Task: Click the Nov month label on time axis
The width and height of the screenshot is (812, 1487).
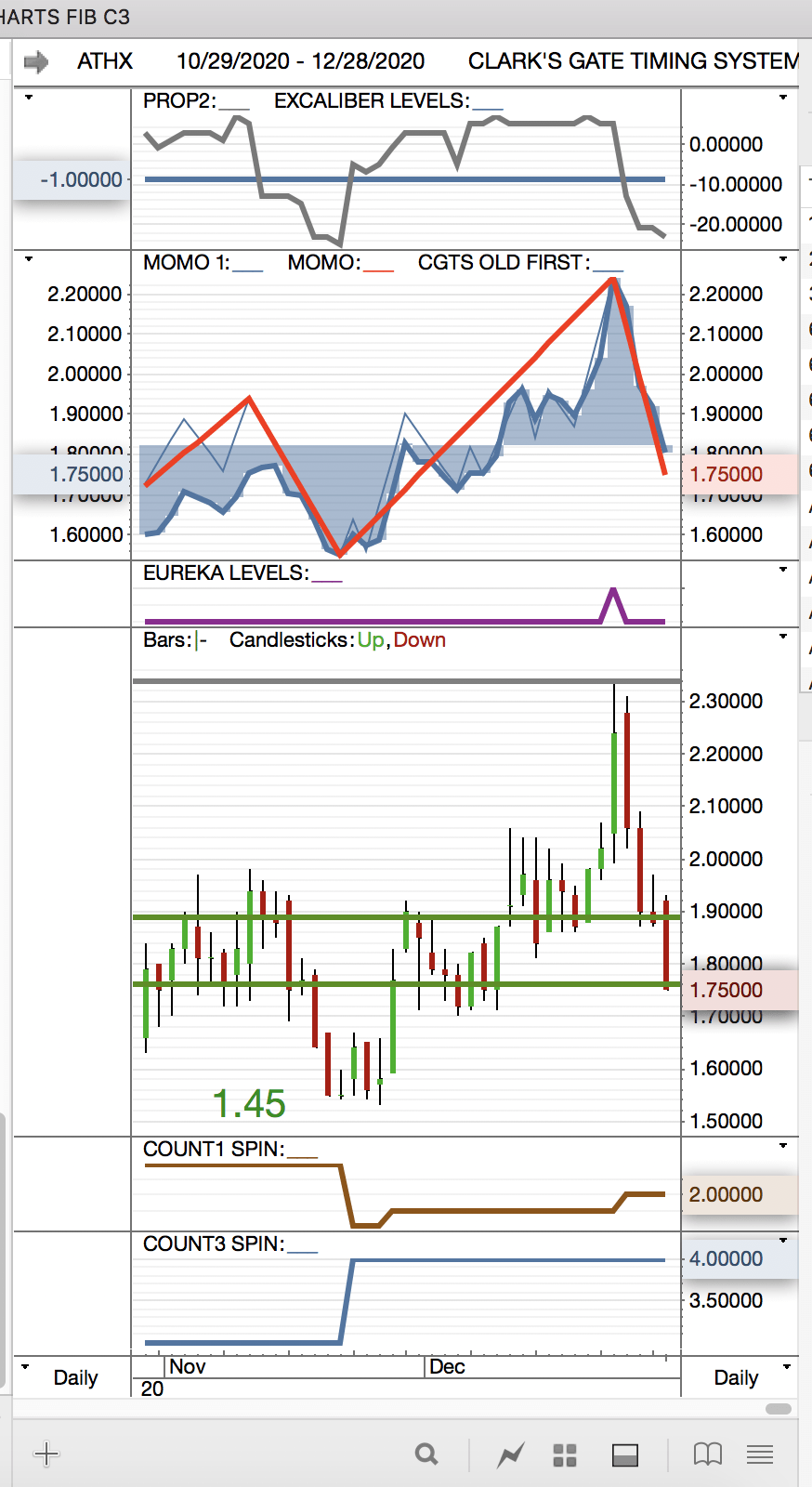Action: [188, 1367]
